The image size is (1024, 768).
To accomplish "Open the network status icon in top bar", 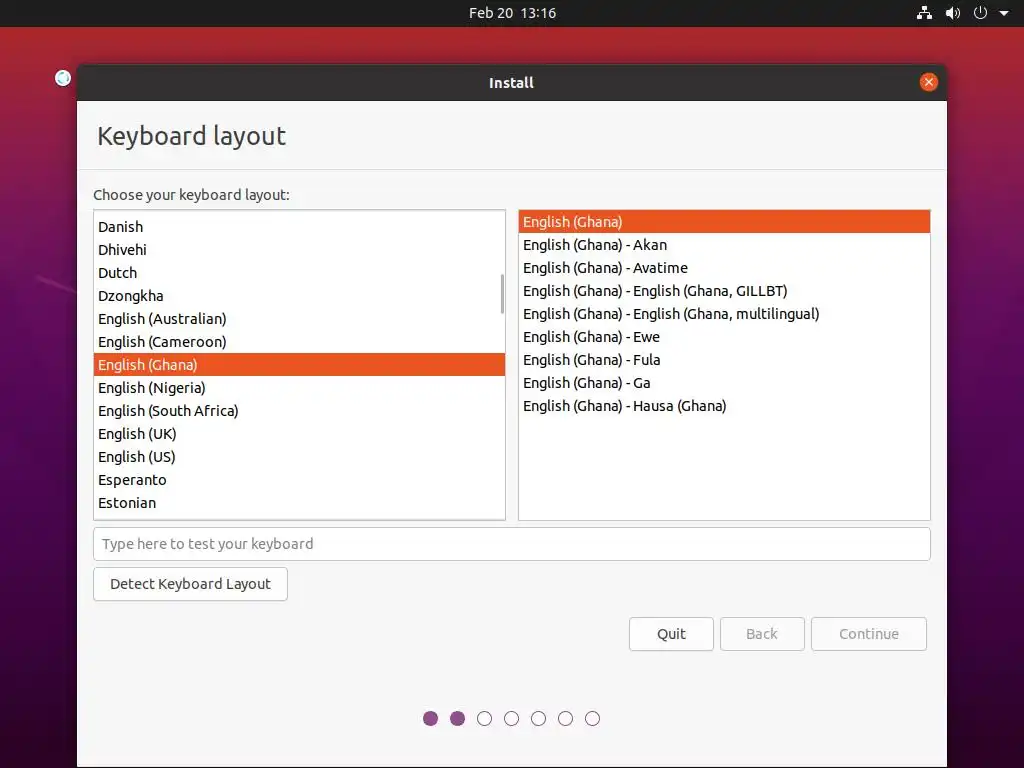I will pos(924,13).
